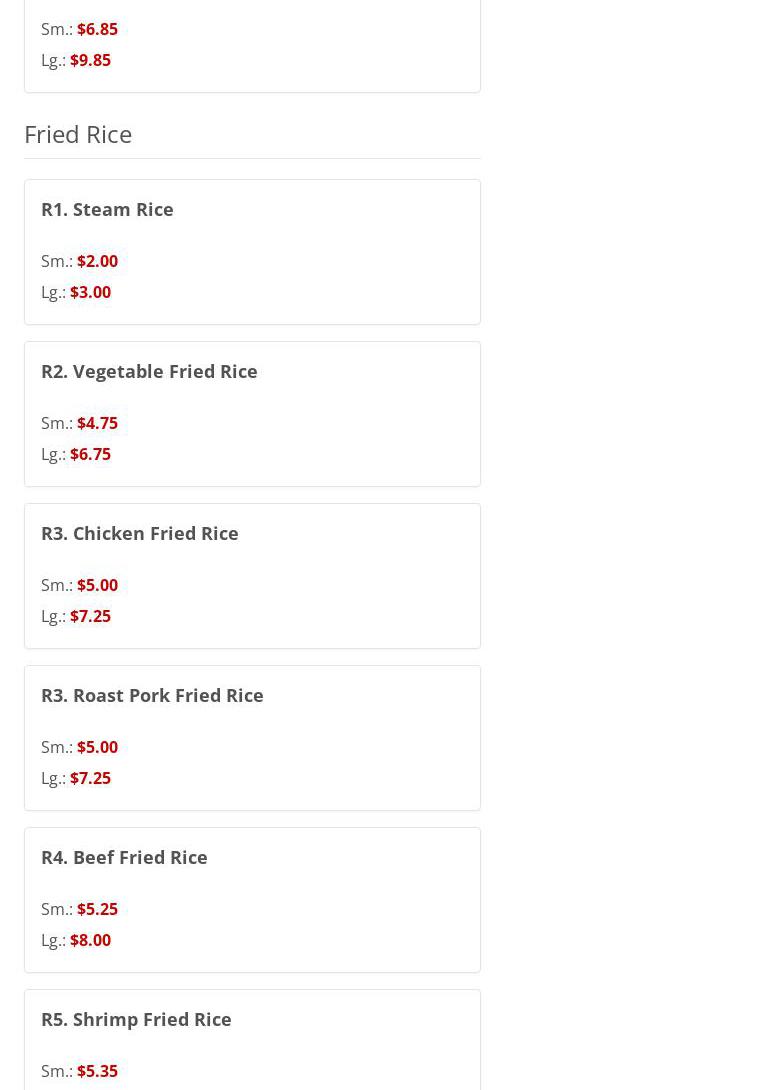The image size is (770, 1090).
Task: Select large Chicken Fried Rice $7.25 price
Action: (90, 616)
